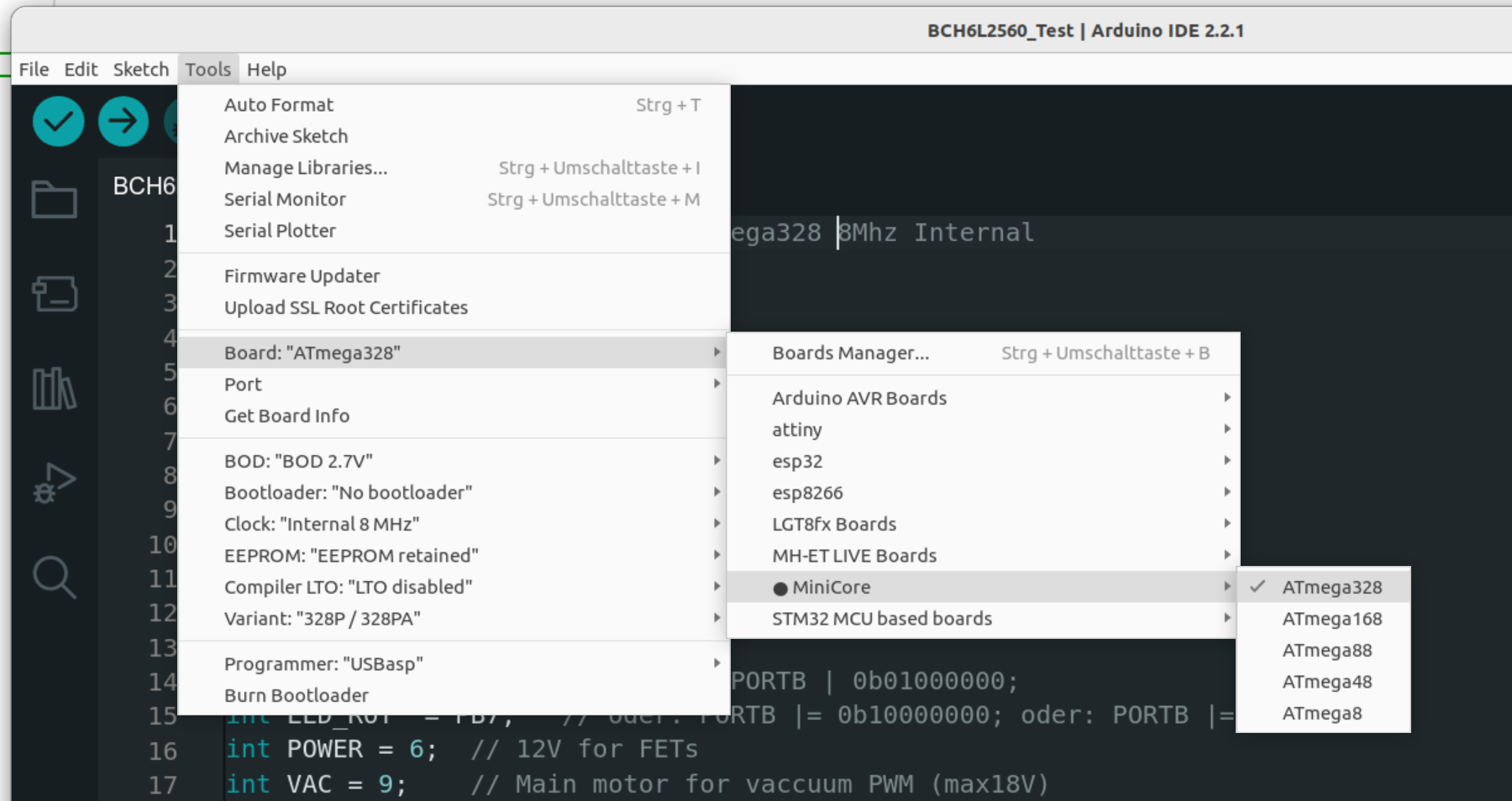The image size is (1512, 801).
Task: Expand Clock: "Internal 8 MHz" submenu
Action: [454, 524]
